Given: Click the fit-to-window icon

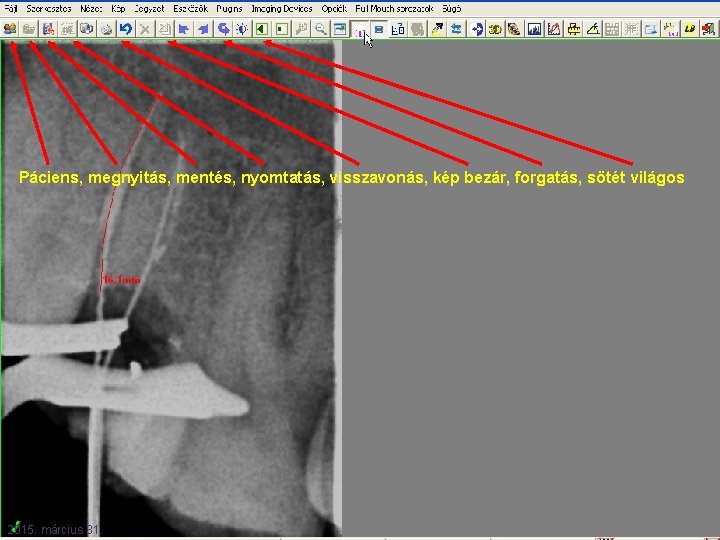Looking at the screenshot, I should [340, 29].
